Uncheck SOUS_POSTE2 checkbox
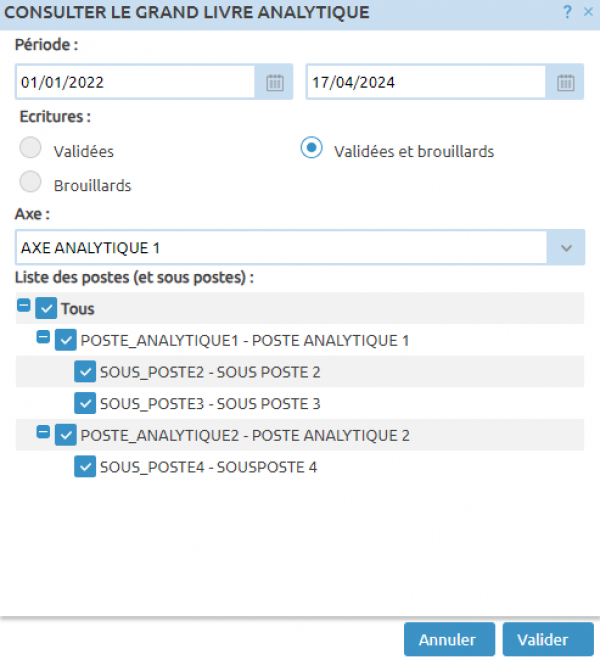Image resolution: width=600 pixels, height=660 pixels. tap(85, 372)
